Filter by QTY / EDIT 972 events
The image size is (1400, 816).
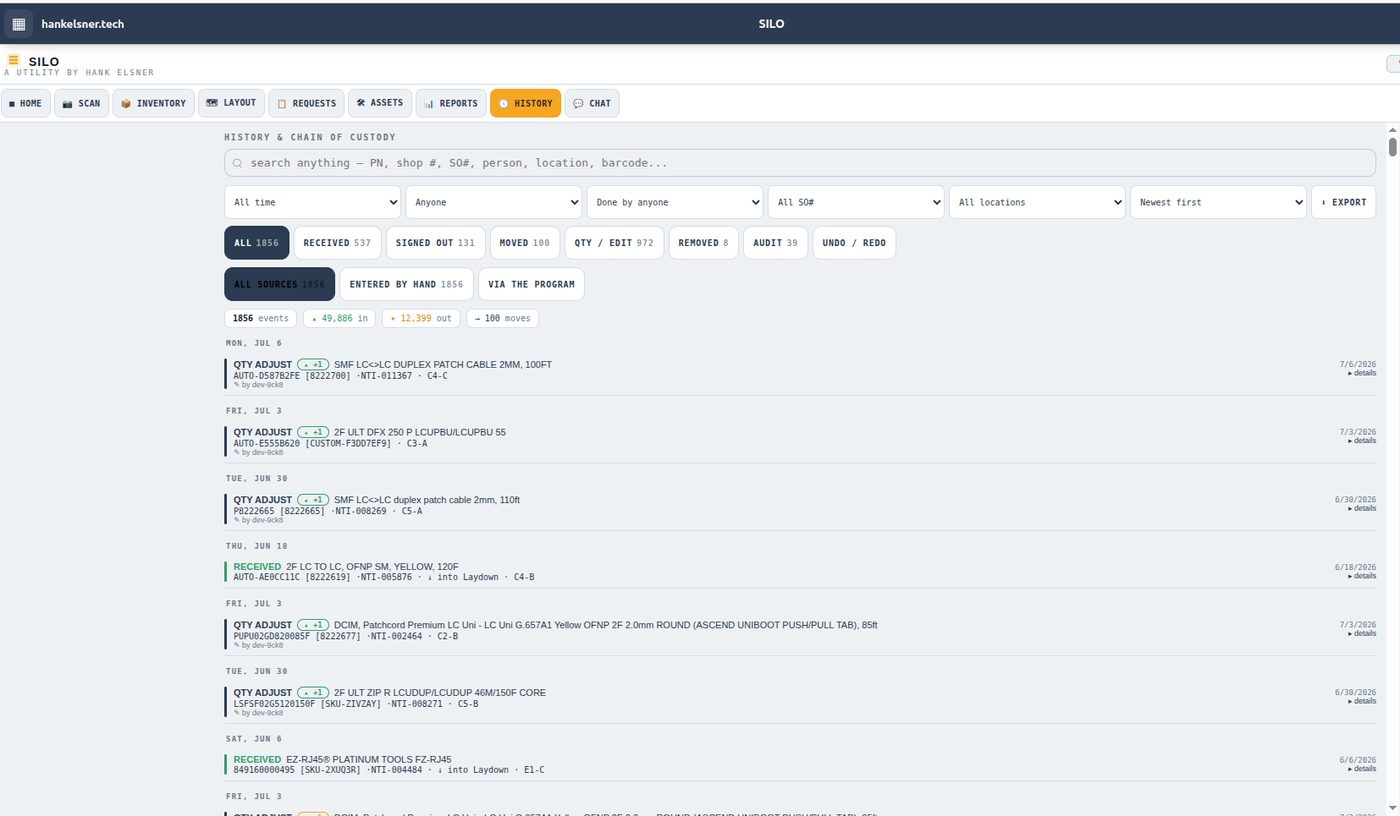coord(614,243)
